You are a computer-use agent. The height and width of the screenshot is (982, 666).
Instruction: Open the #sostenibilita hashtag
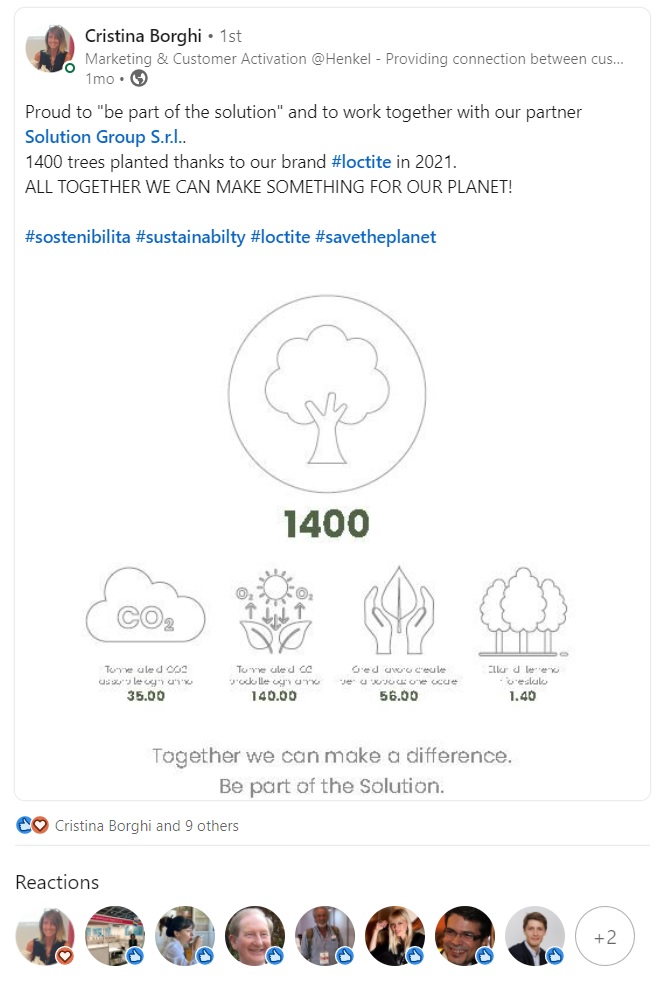78,237
